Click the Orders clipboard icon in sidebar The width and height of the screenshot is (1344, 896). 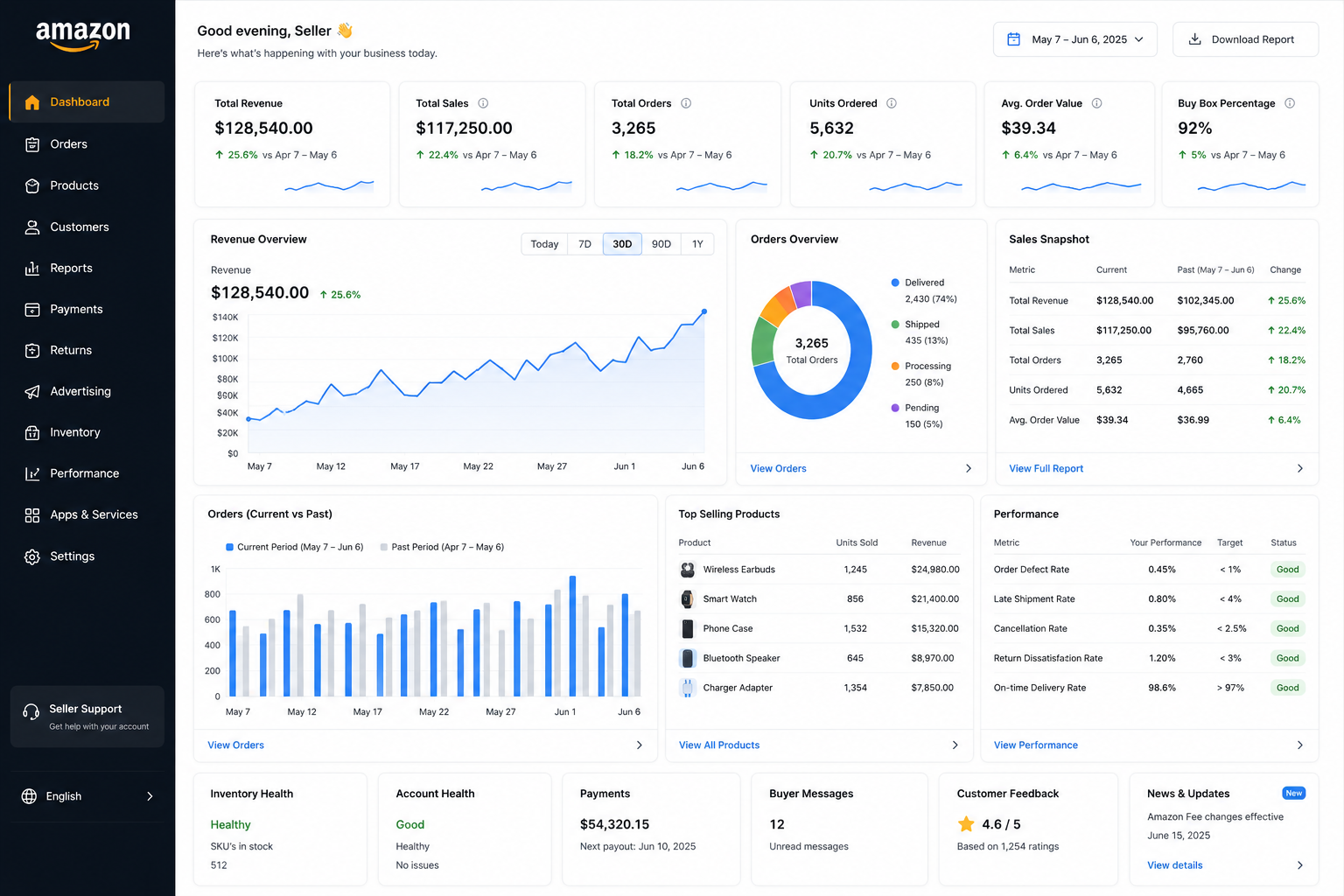pos(32,144)
